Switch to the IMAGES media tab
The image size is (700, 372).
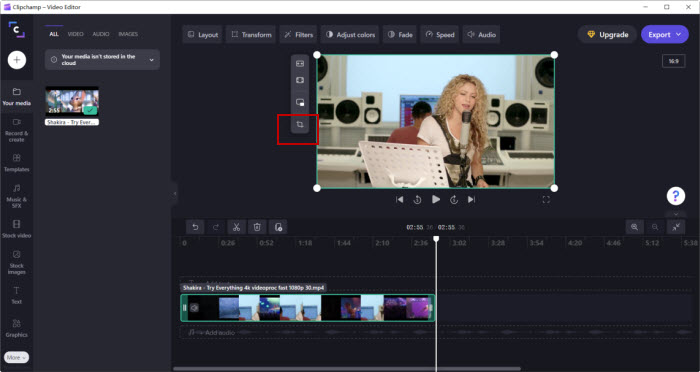[128, 34]
